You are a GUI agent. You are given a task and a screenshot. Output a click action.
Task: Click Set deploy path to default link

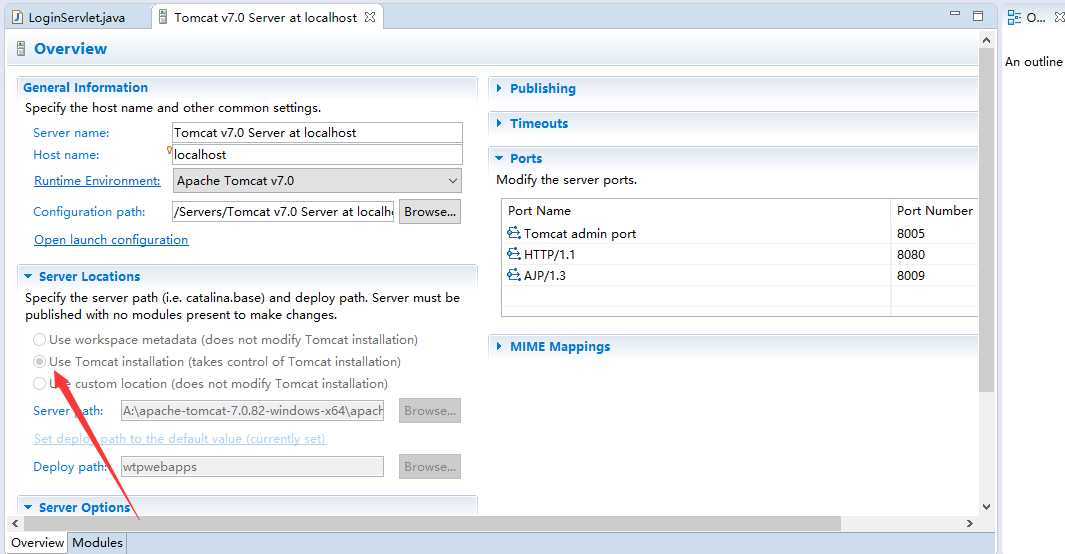pyautogui.click(x=180, y=439)
